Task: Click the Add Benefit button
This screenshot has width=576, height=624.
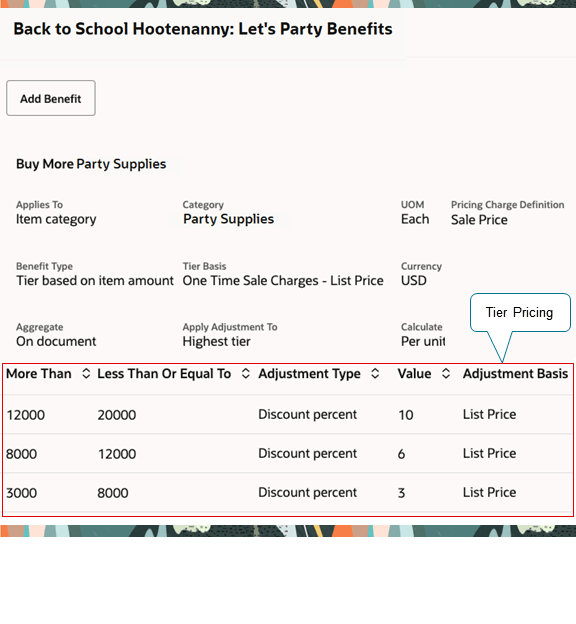Action: [51, 98]
